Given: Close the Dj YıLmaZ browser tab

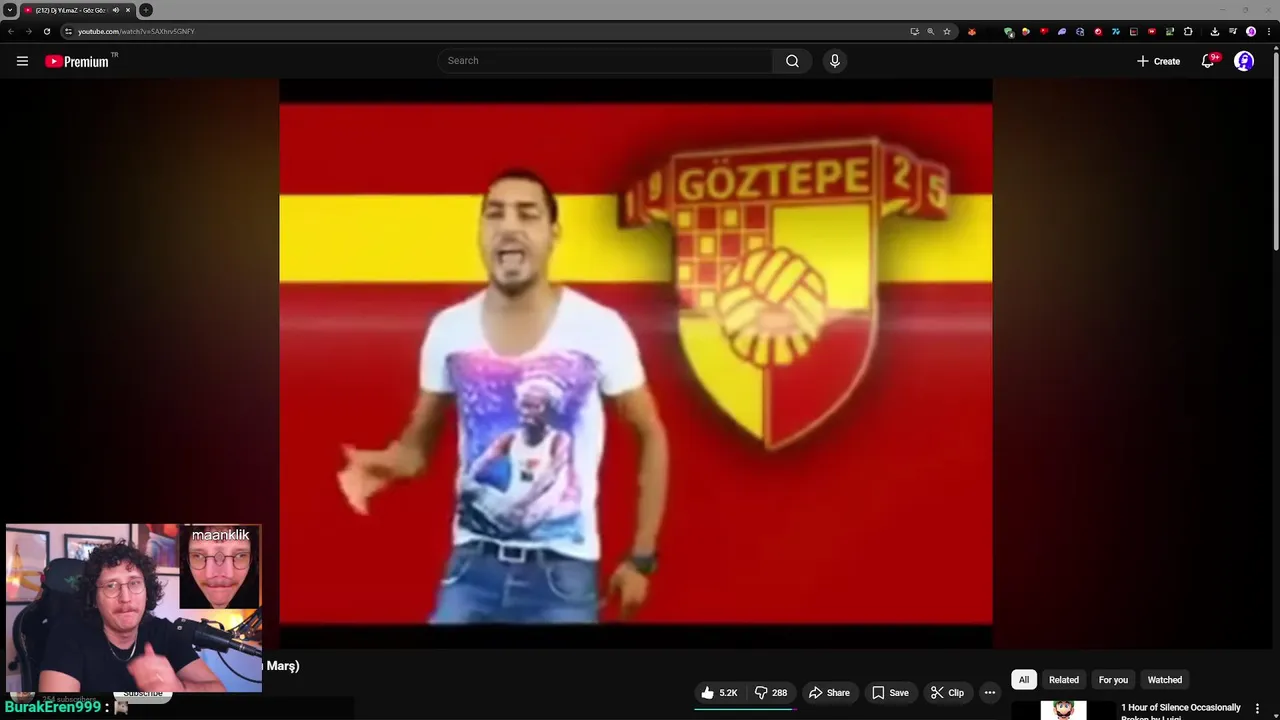Looking at the screenshot, I should 128,10.
